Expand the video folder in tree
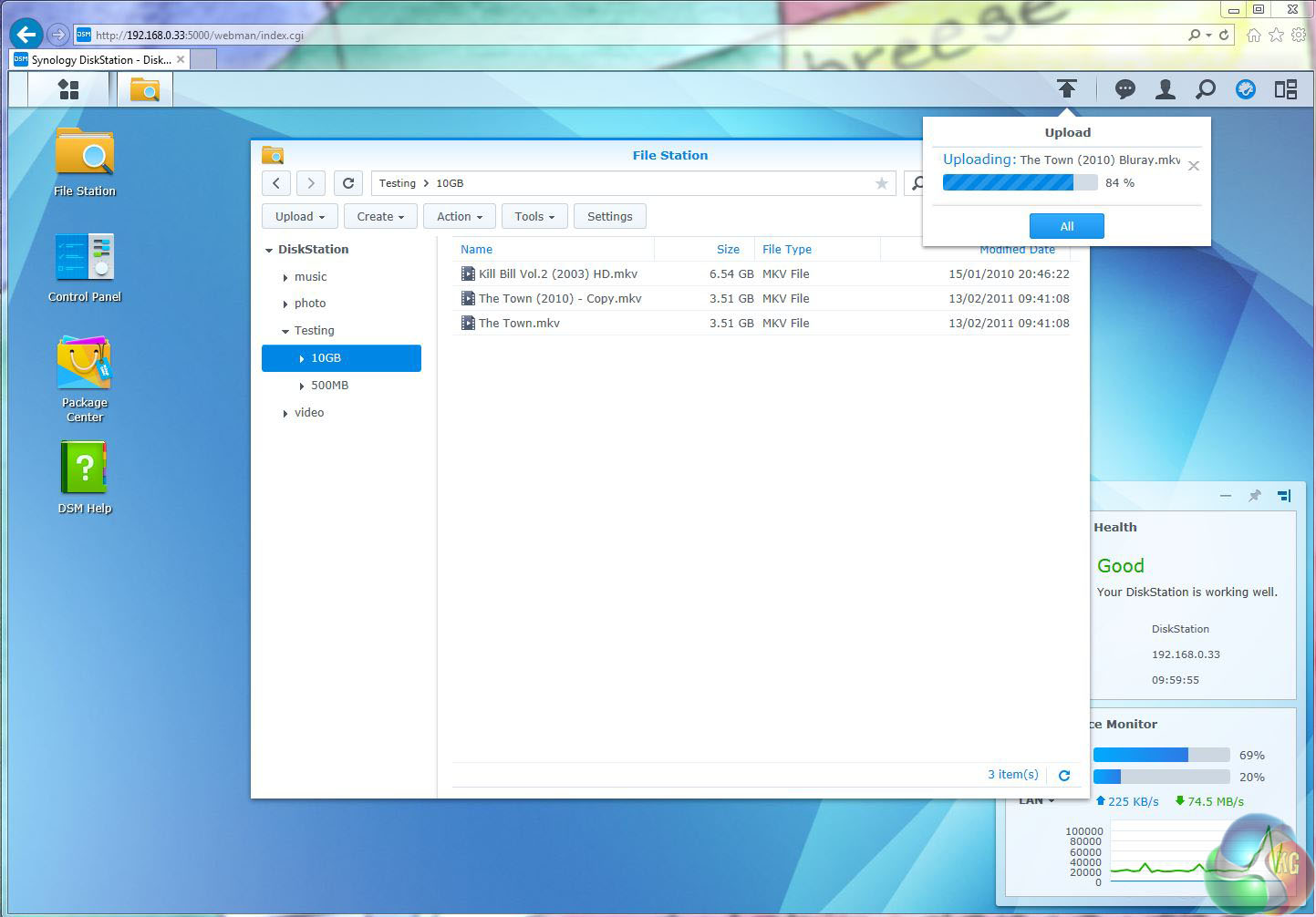Viewport: 1316px width, 917px height. [285, 414]
